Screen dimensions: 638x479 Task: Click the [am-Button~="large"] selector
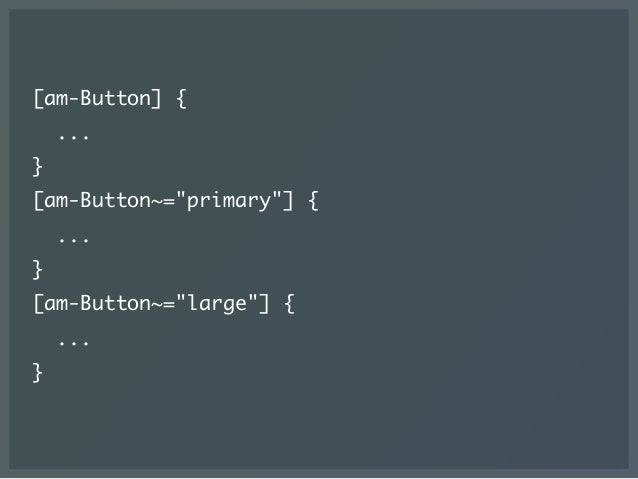click(151, 304)
